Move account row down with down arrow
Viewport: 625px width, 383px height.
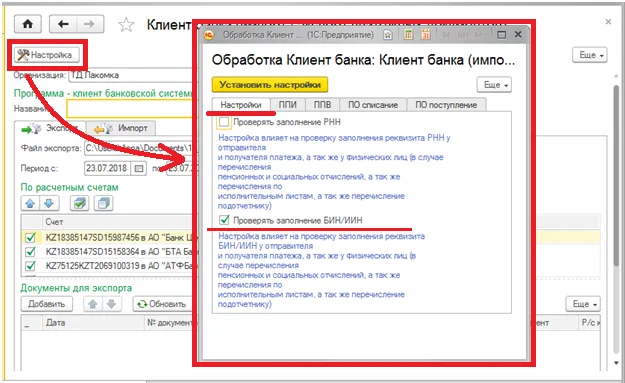tap(49, 204)
